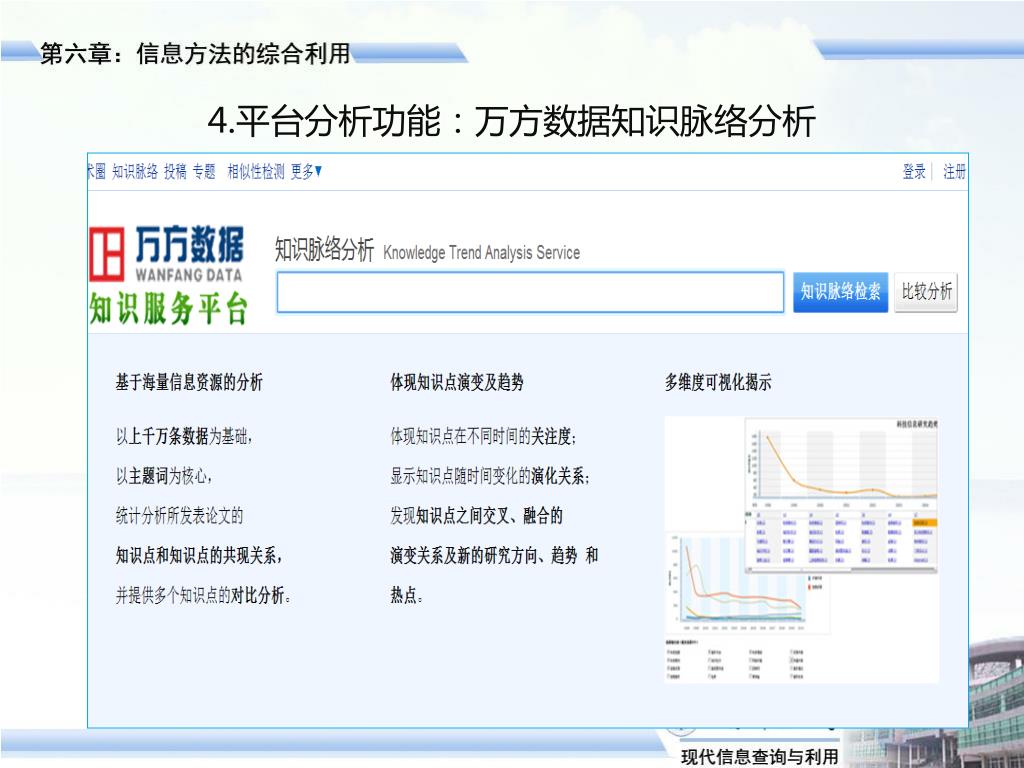The width and height of the screenshot is (1024, 768).
Task: Click the Knowledge Trend Analysis Service subtitle
Action: (481, 253)
